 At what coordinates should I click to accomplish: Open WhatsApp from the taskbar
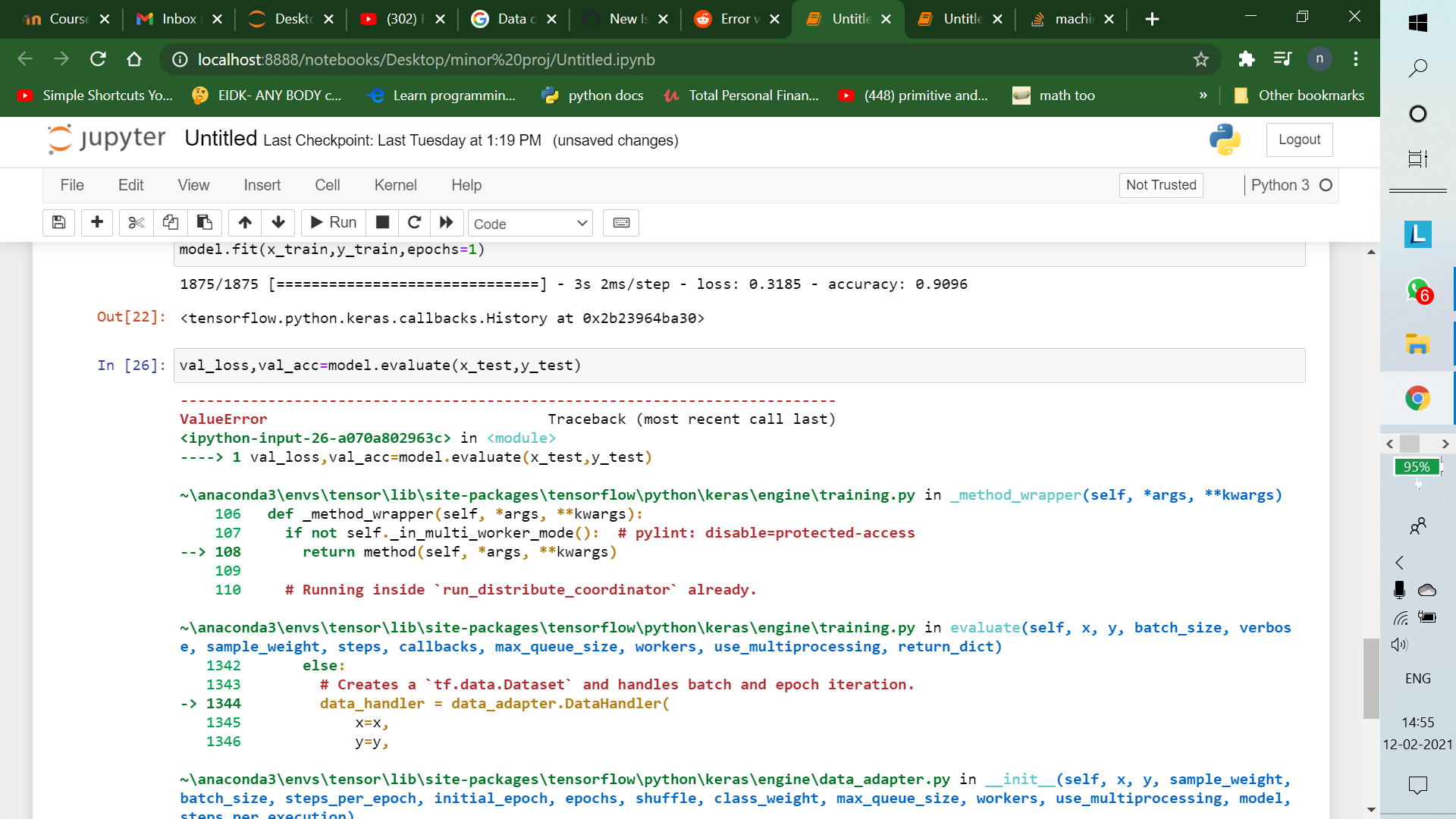click(x=1419, y=289)
